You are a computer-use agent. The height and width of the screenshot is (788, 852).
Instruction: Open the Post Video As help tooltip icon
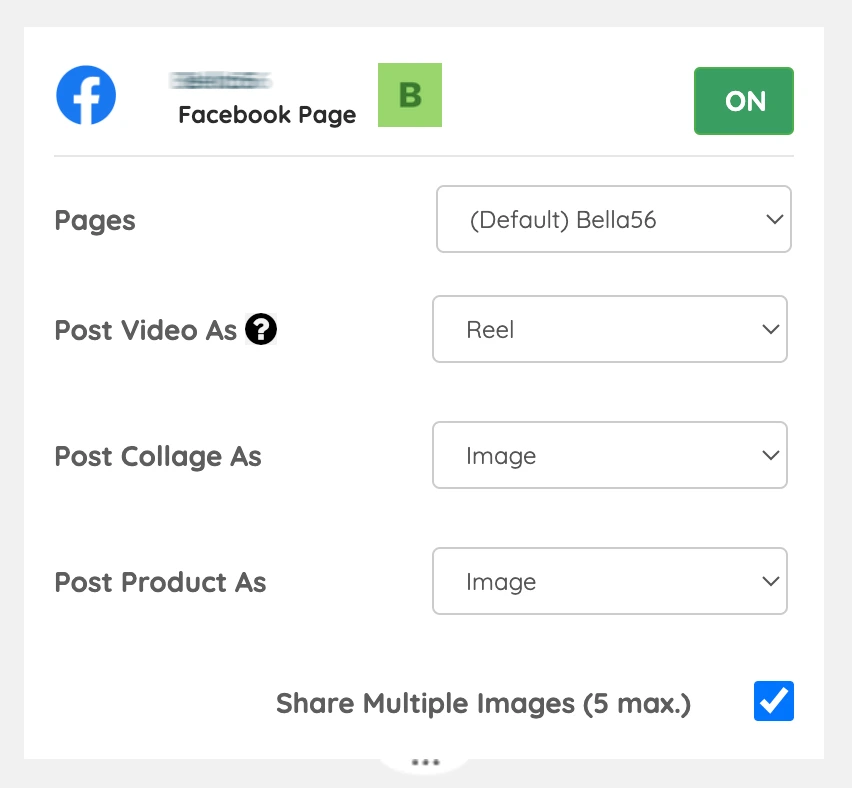tap(261, 330)
